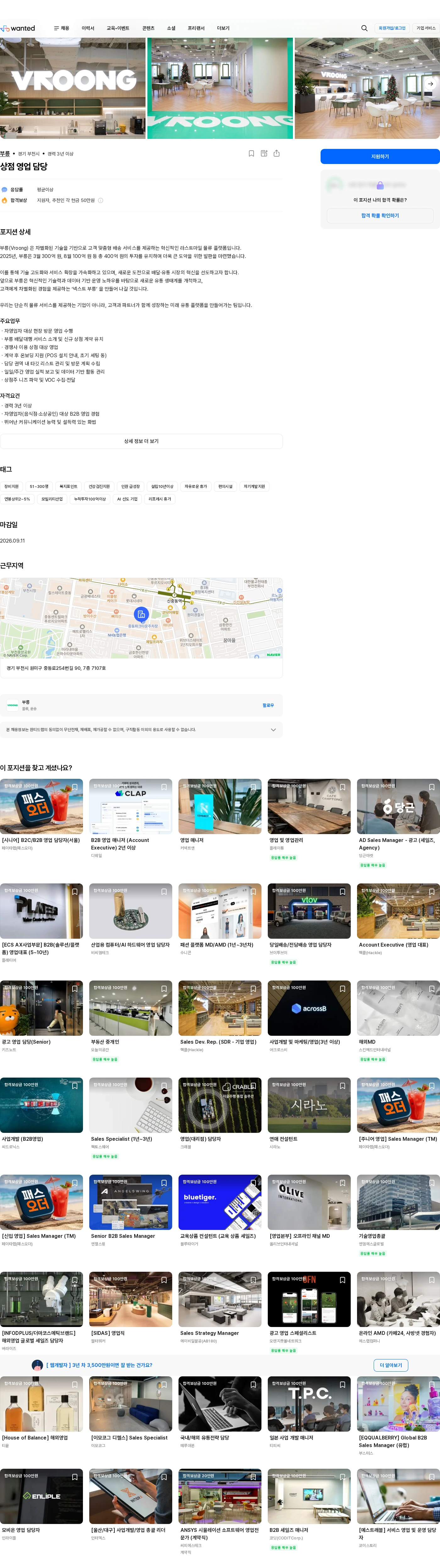Bookmark the 모비온 영업 담당자 card
The image size is (440, 1568).
[x=75, y=1477]
